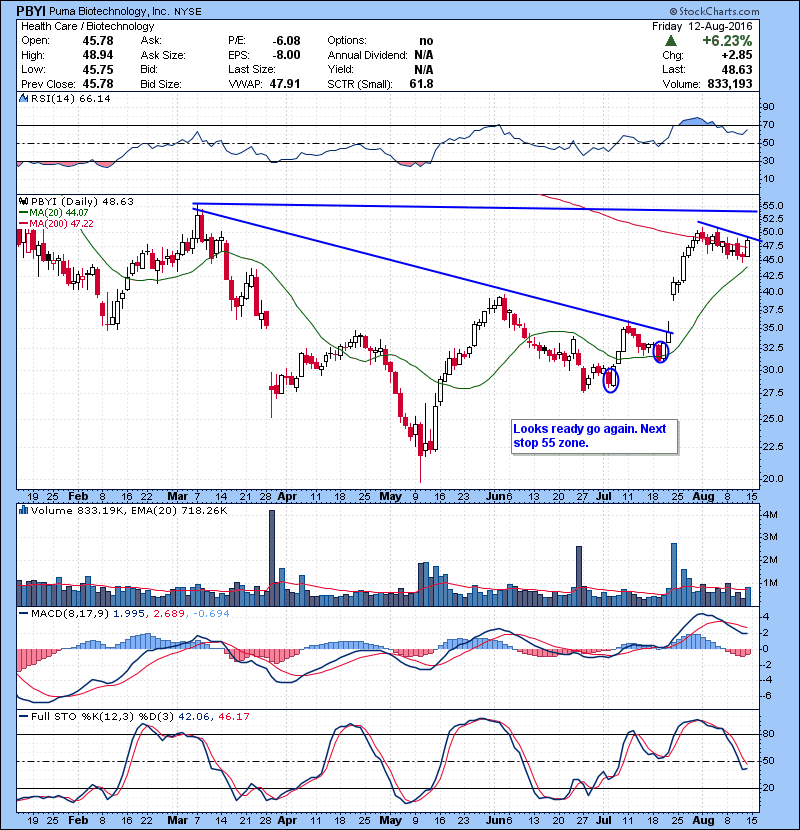The image size is (800, 830).
Task: Click the Last price 48.63 in header
Action: pyautogui.click(x=737, y=69)
